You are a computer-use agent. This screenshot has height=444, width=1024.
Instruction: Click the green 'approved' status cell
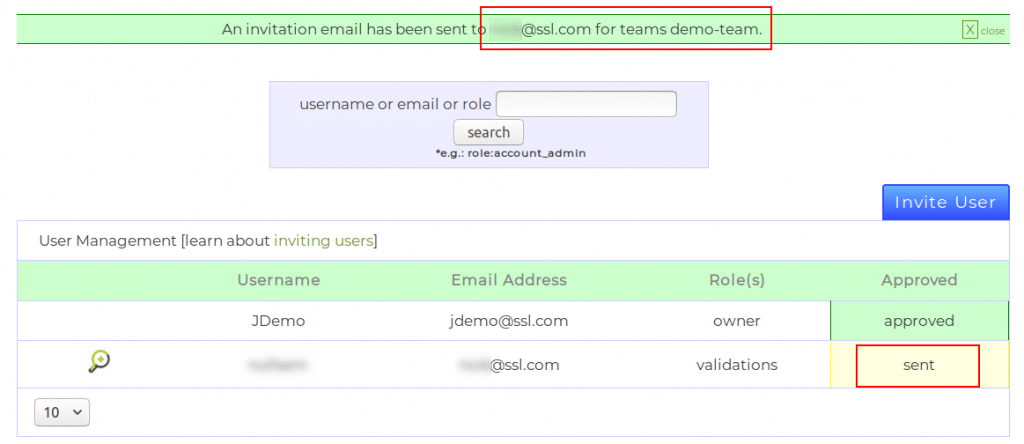coord(919,321)
